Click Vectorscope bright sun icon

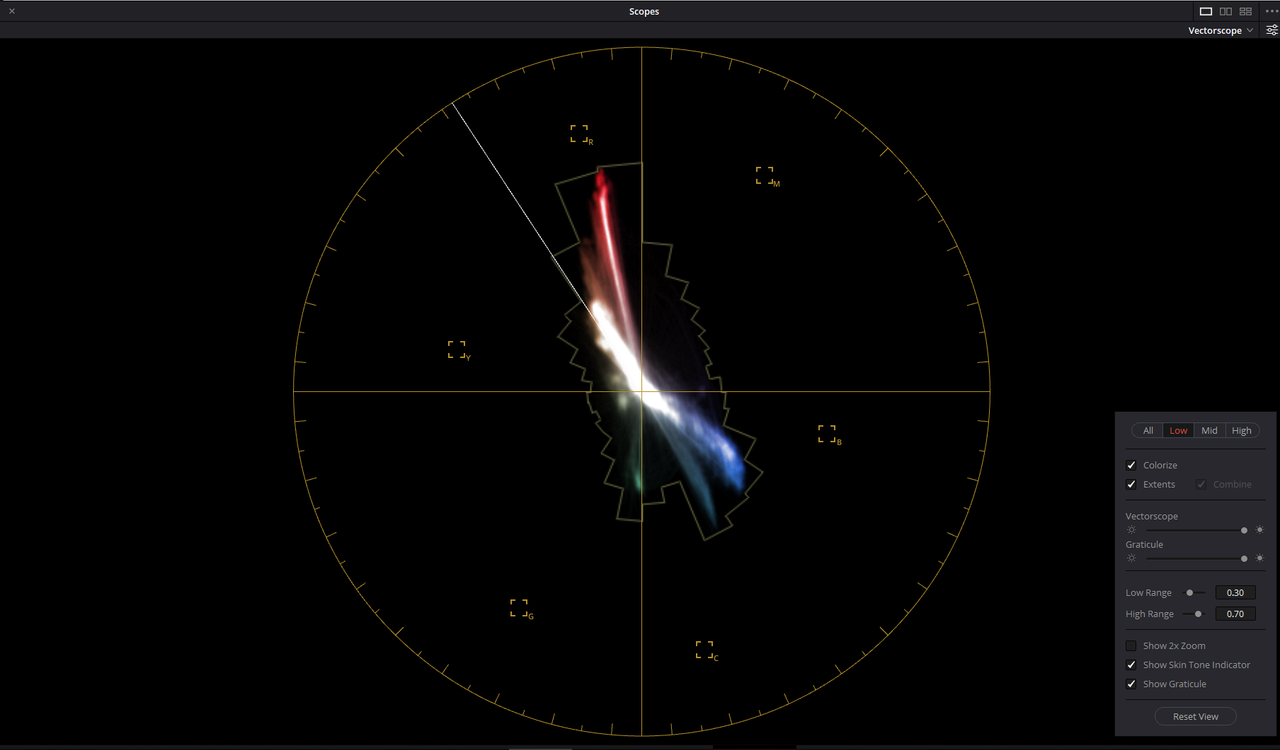pos(1260,530)
